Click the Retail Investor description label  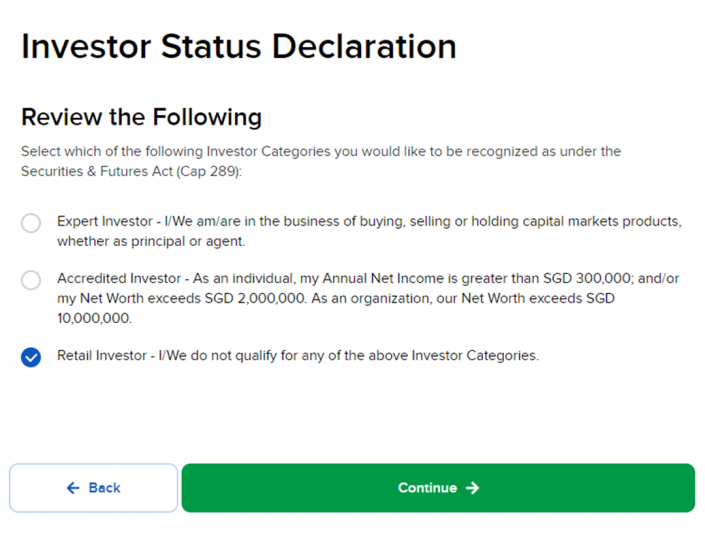tap(297, 355)
